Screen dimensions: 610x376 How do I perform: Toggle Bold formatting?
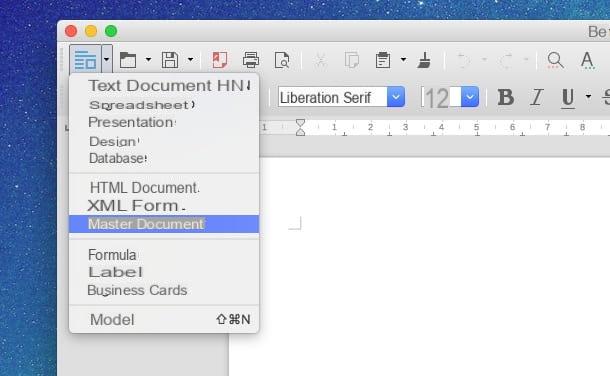(x=506, y=97)
